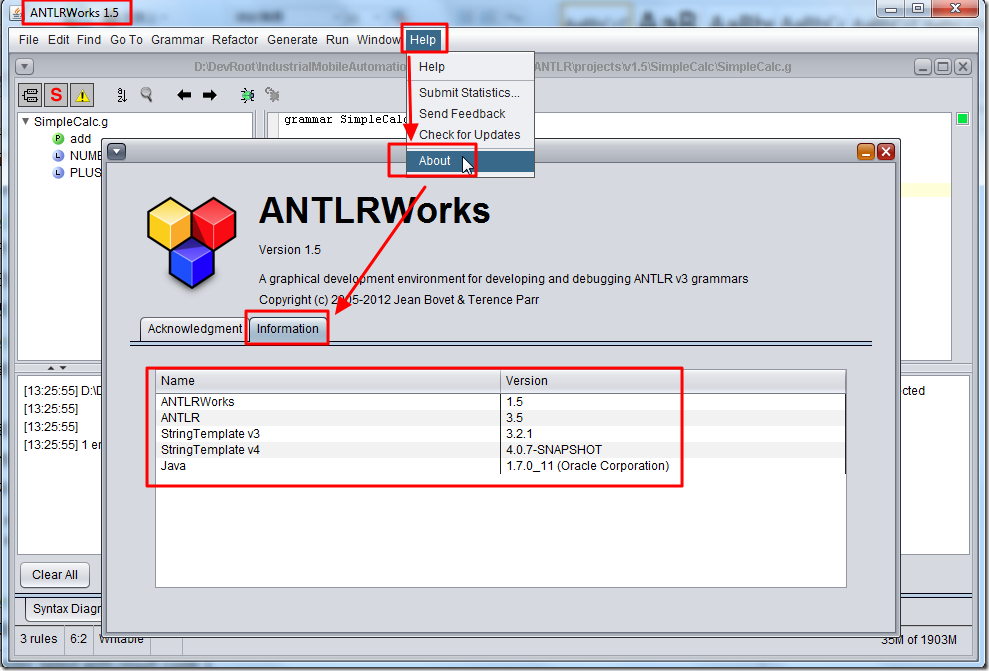The height and width of the screenshot is (671, 989).
Task: Click the Java icon in ANTLRWorks title bar
Action: [17, 13]
